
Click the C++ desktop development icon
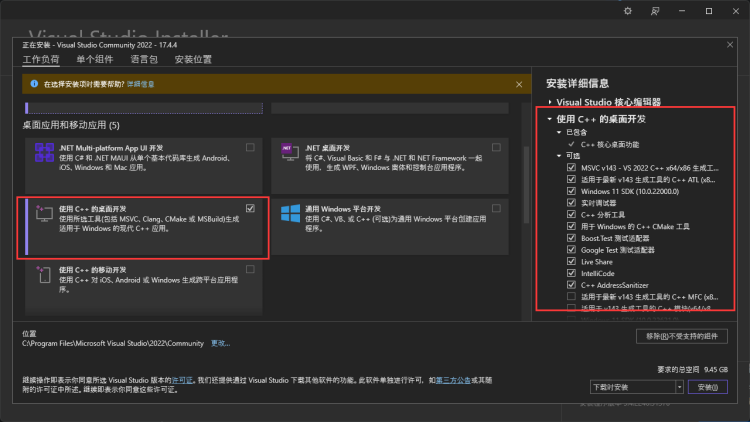click(x=44, y=213)
